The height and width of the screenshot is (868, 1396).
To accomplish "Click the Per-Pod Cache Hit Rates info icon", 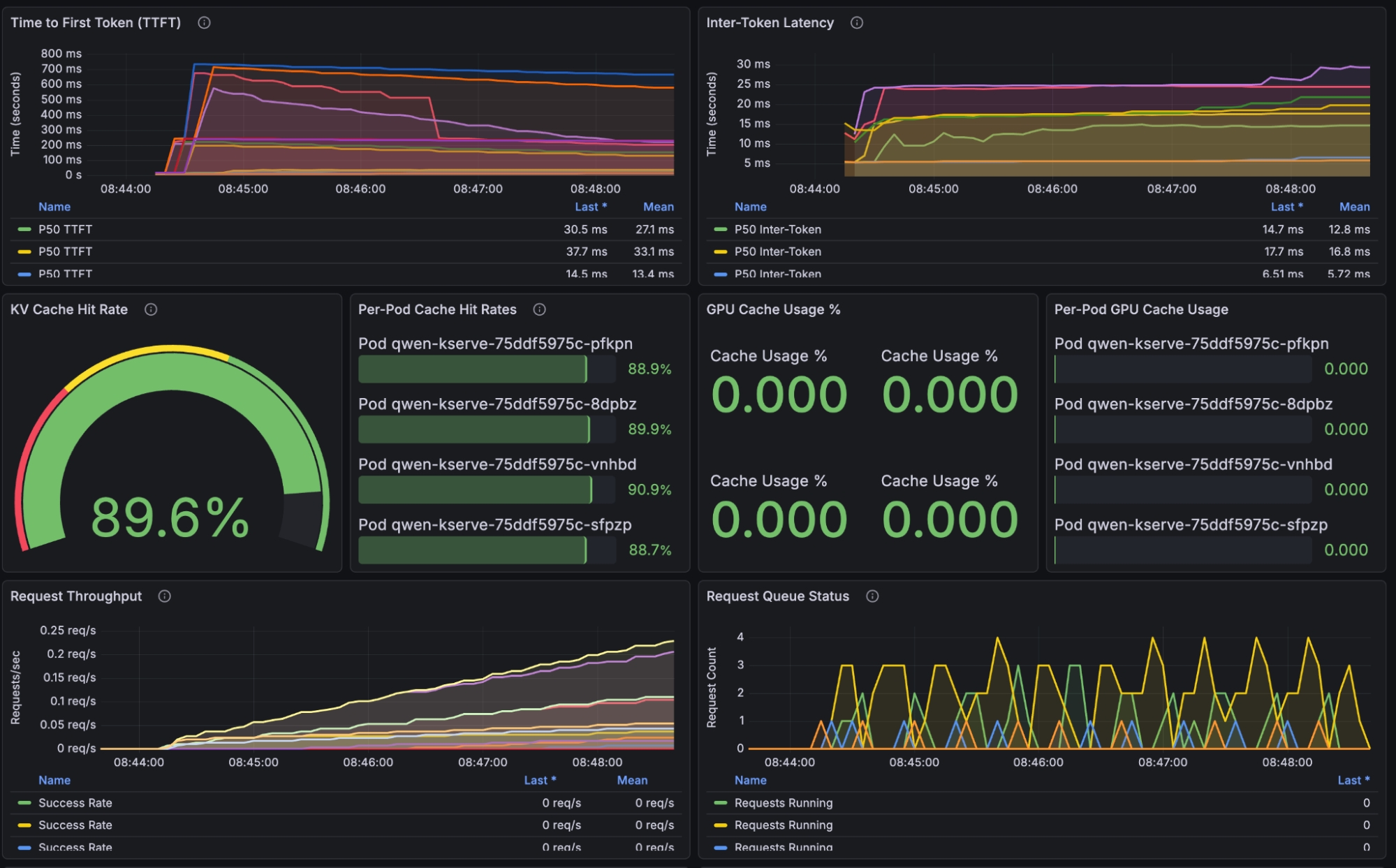I will (539, 309).
